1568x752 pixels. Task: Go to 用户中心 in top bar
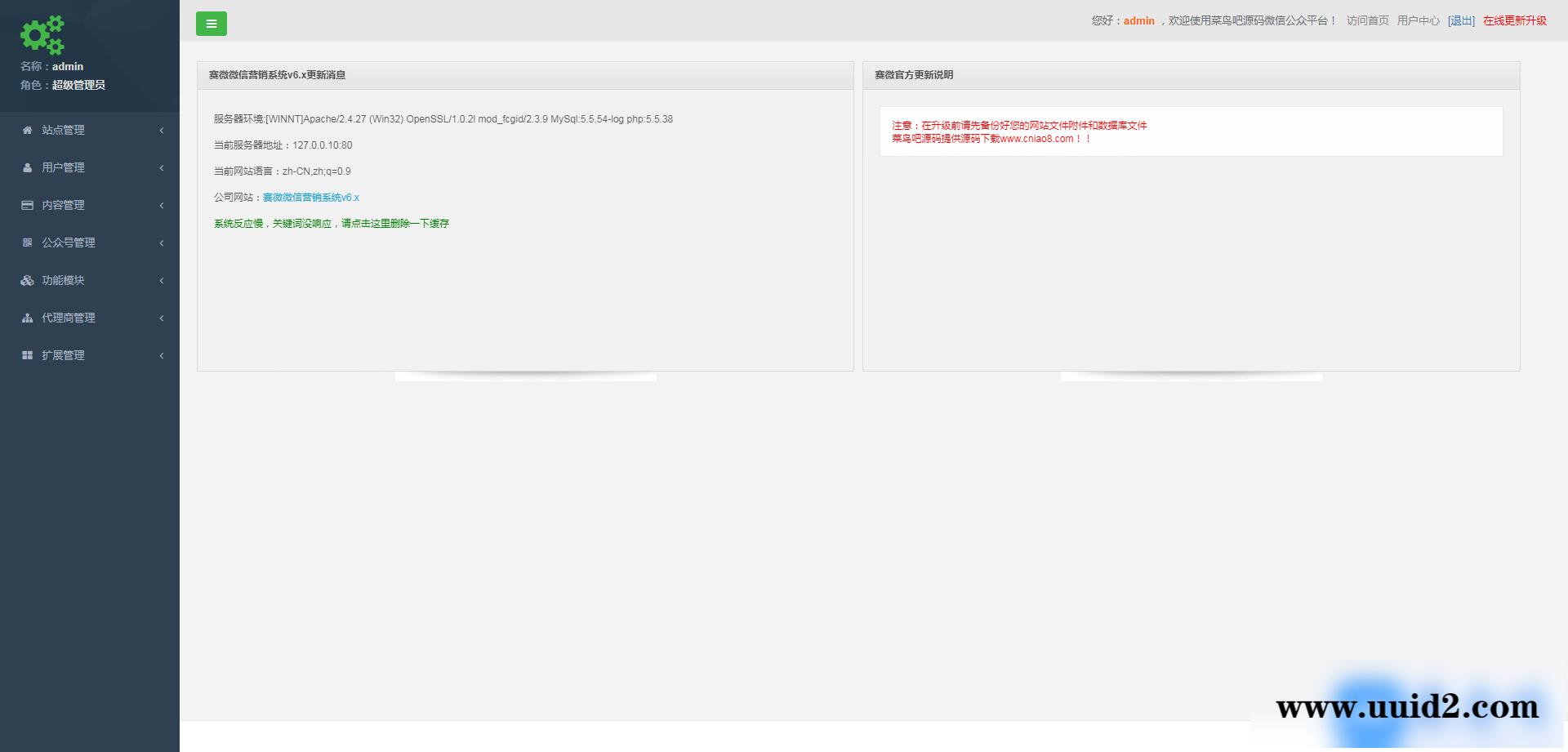[1418, 20]
